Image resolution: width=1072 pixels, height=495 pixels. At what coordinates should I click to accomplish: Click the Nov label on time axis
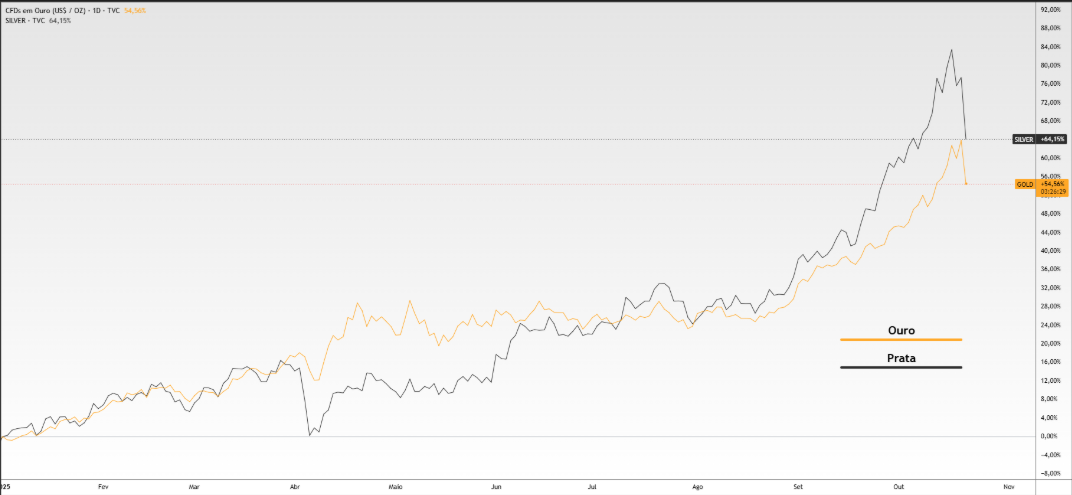1008,486
